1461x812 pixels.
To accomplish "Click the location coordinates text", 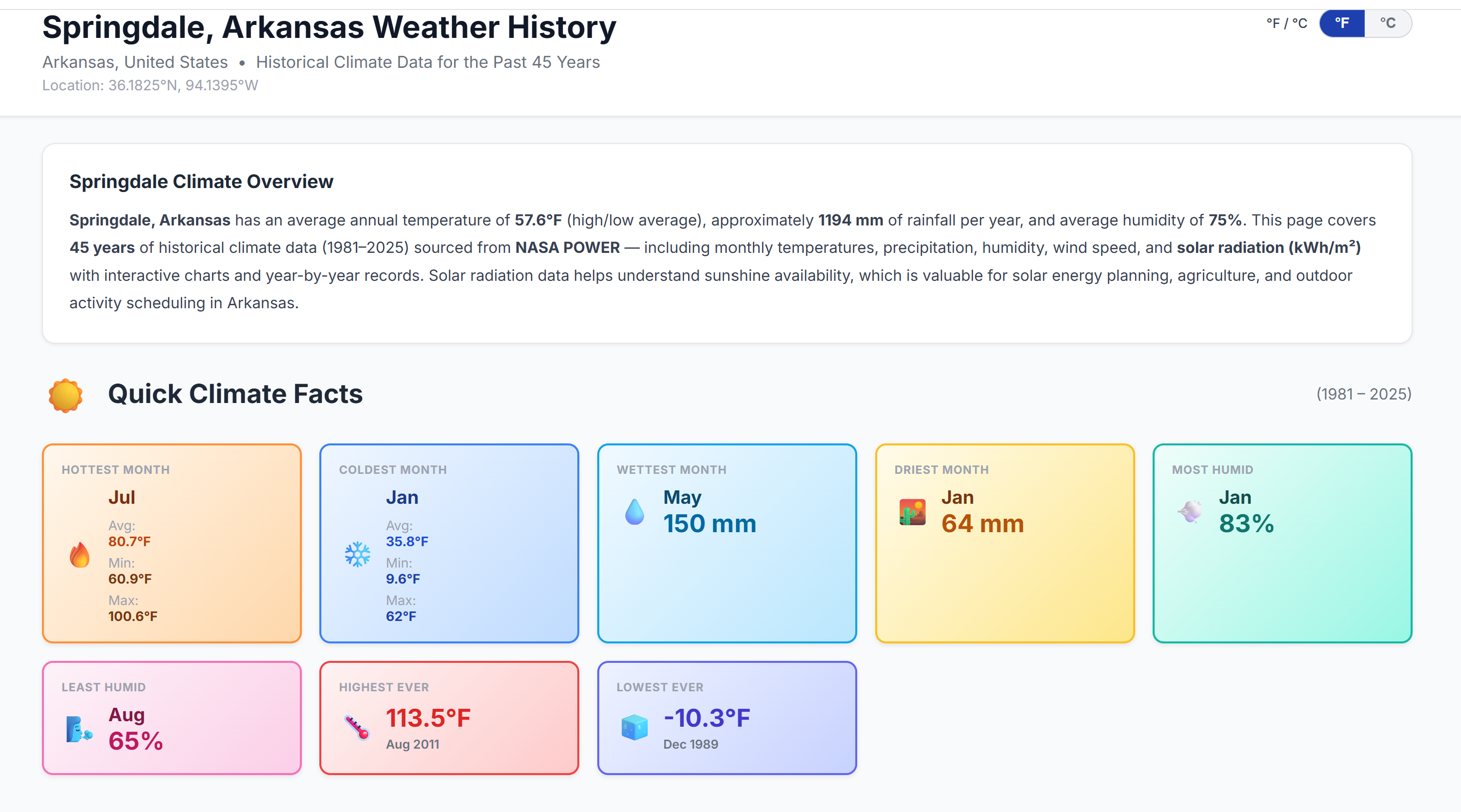I will point(150,85).
